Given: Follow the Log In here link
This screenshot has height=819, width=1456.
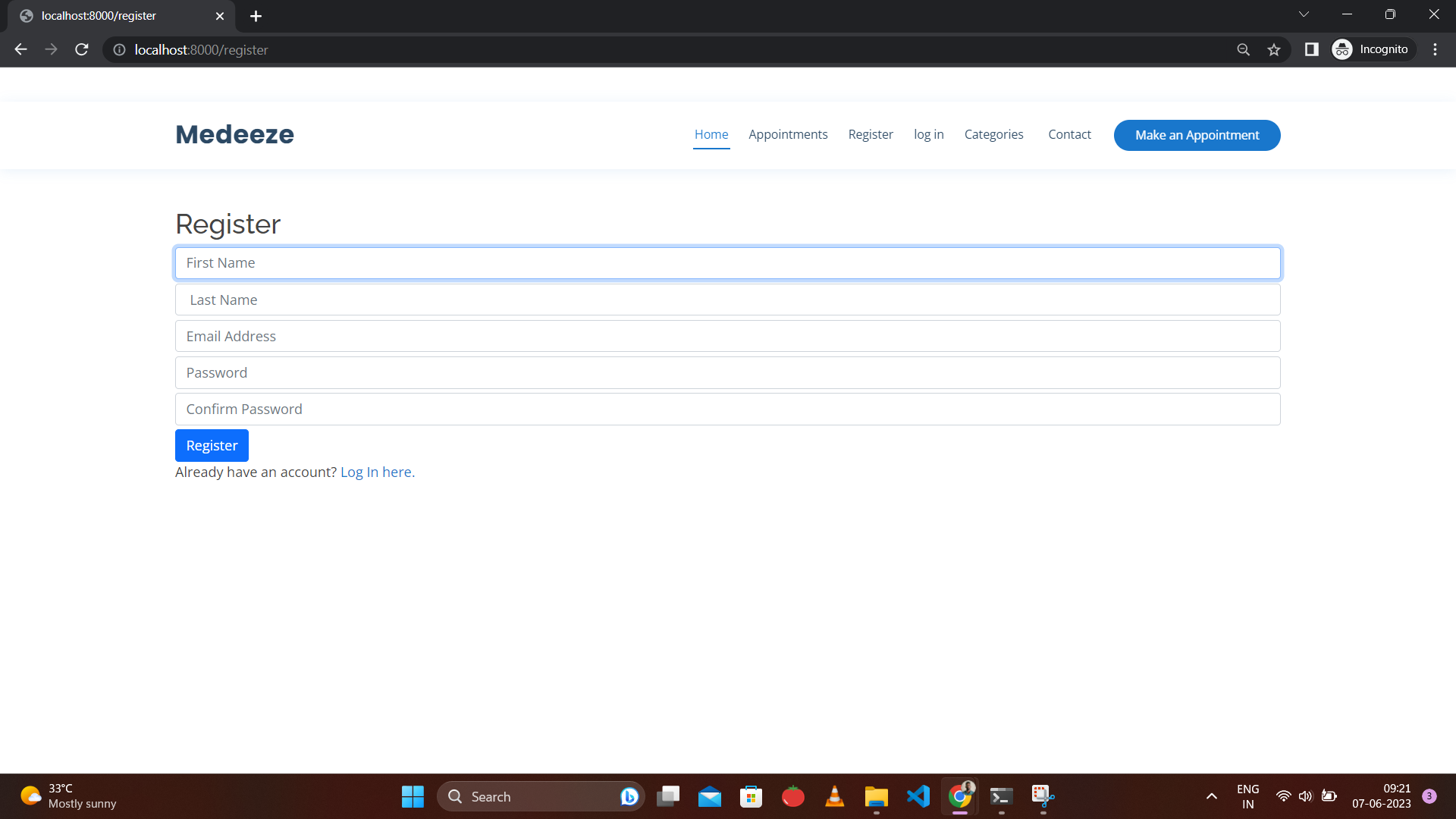Looking at the screenshot, I should coord(377,472).
